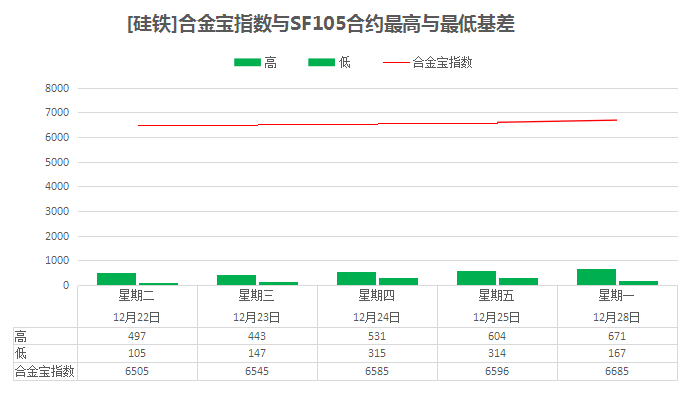This screenshot has height=397, width=693.
Task: Click y-axis label 6000
Action: [x=57, y=137]
